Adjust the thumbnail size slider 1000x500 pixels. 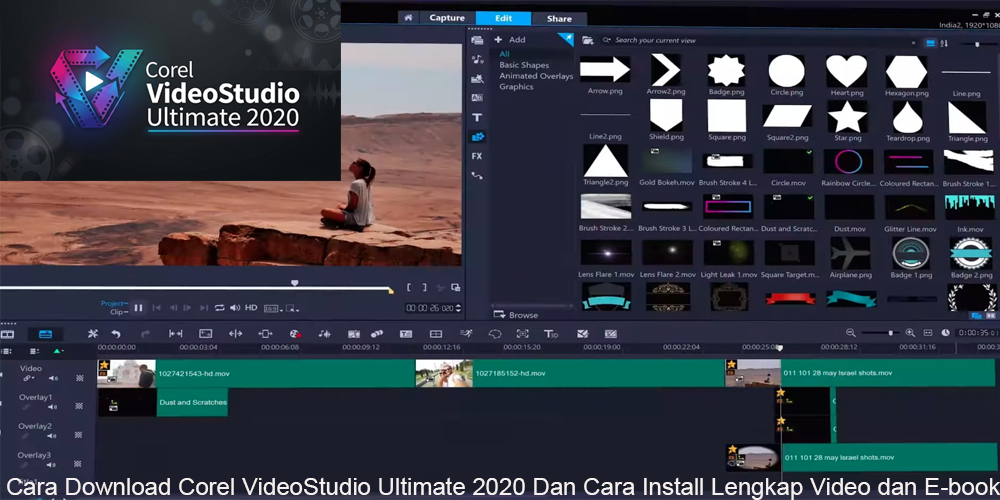click(x=977, y=44)
